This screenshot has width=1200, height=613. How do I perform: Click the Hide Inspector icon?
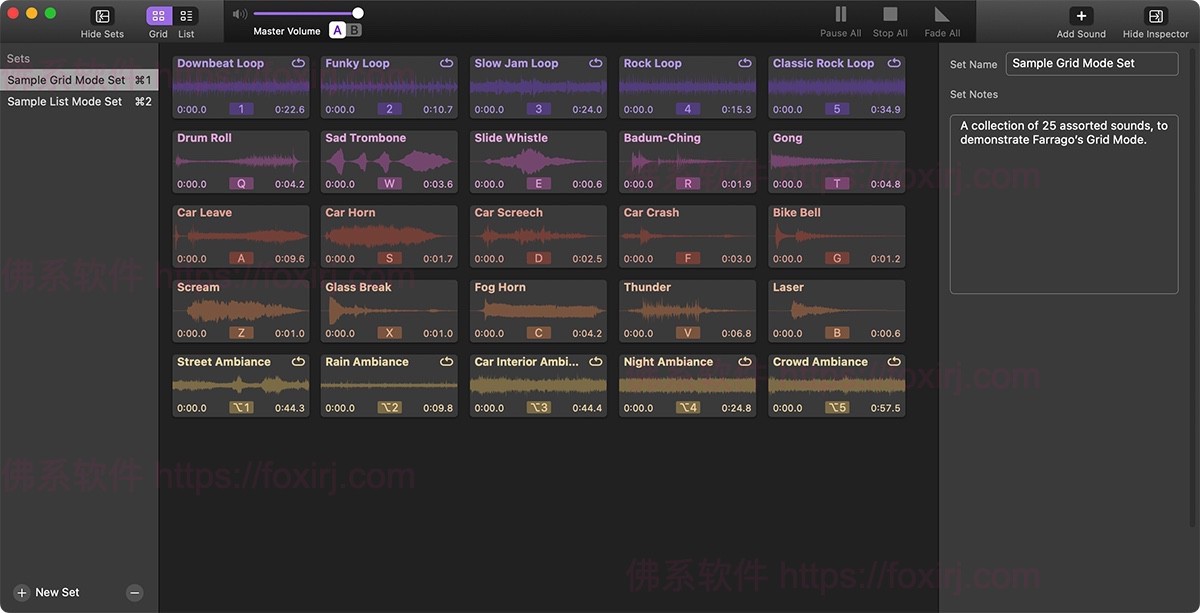1155,16
